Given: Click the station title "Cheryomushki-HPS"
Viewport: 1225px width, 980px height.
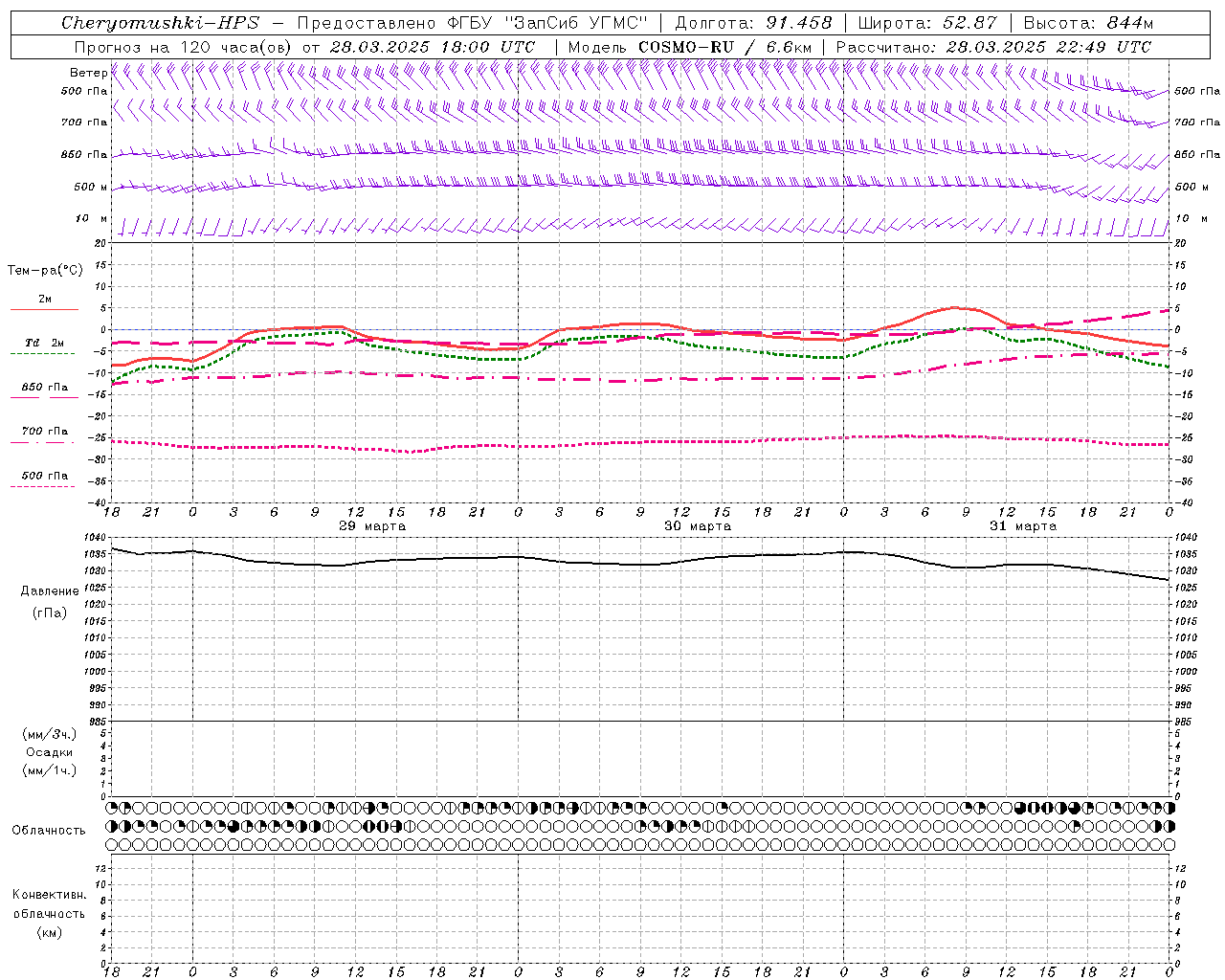Looking at the screenshot, I should coord(160,23).
